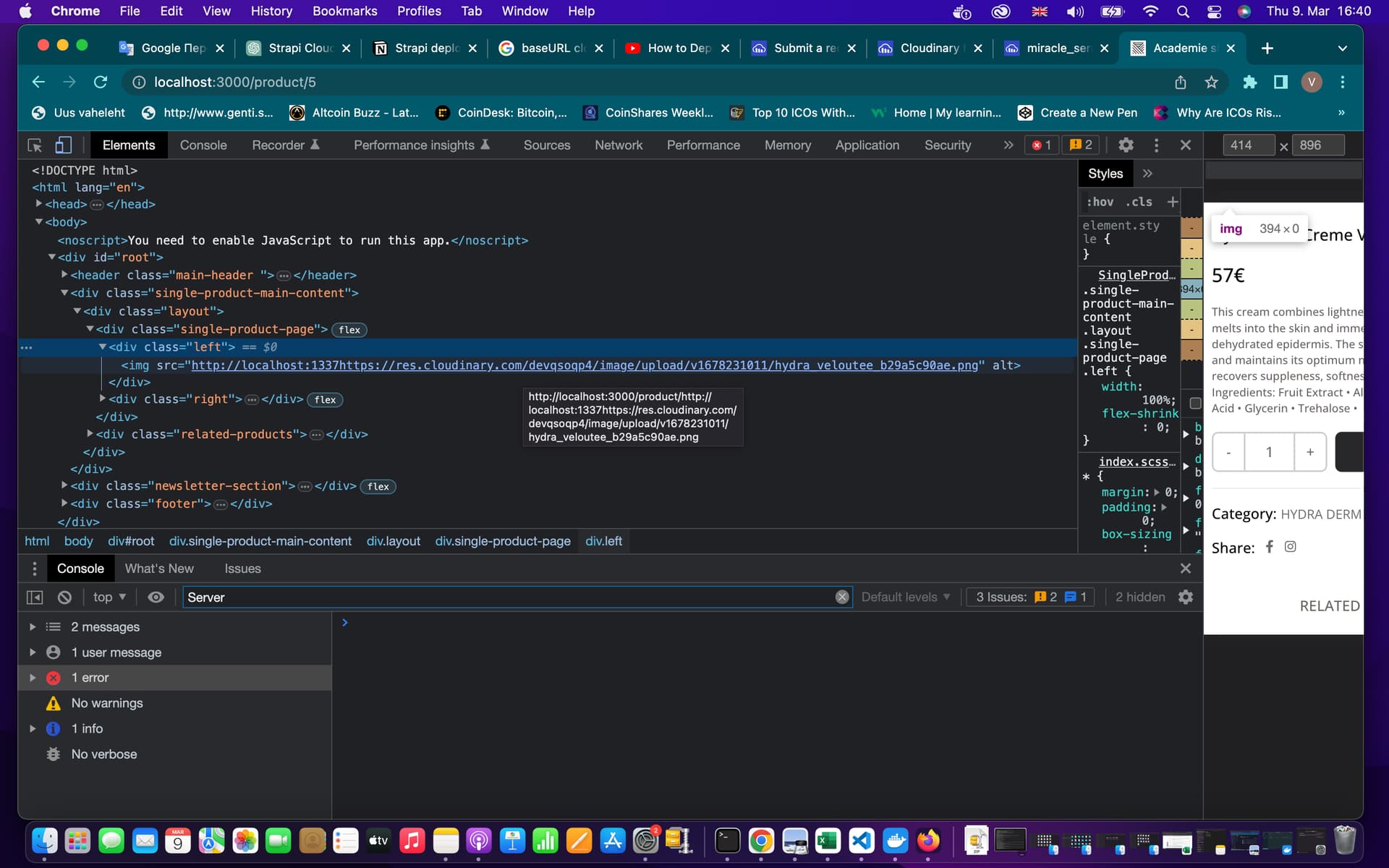
Task: Toggle the device toolbar icon
Action: (64, 145)
